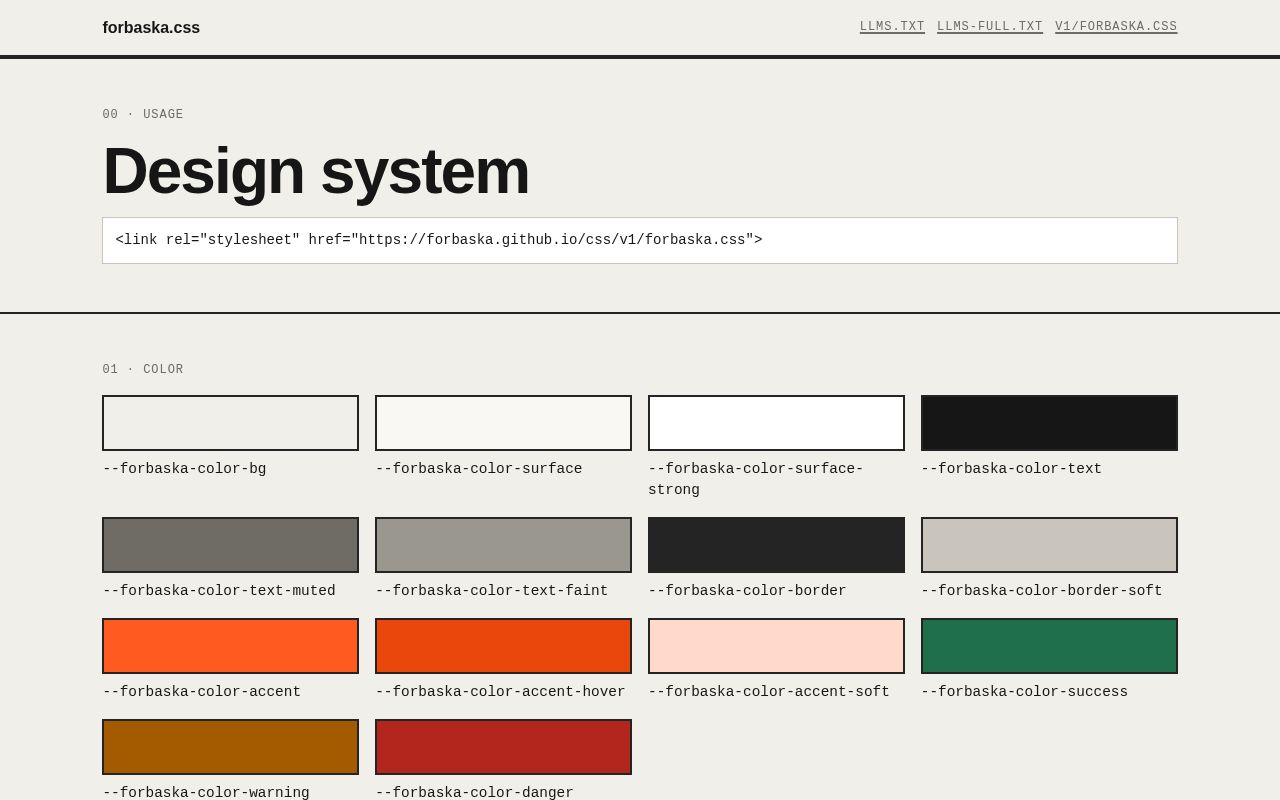Open the V1/FORBASKA.CSS link
The width and height of the screenshot is (1280, 800).
tap(1116, 27)
